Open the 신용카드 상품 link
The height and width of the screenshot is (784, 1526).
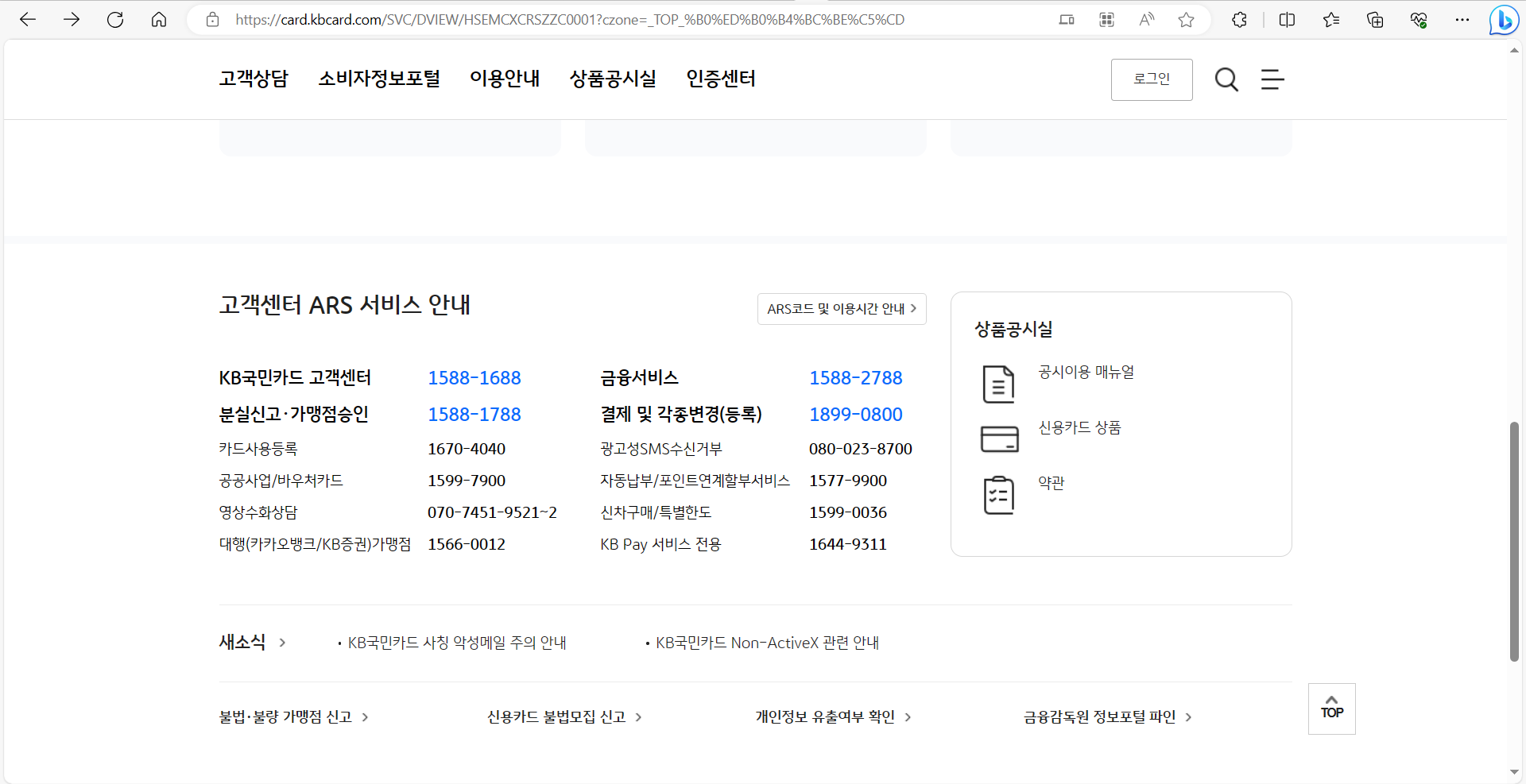1079,427
